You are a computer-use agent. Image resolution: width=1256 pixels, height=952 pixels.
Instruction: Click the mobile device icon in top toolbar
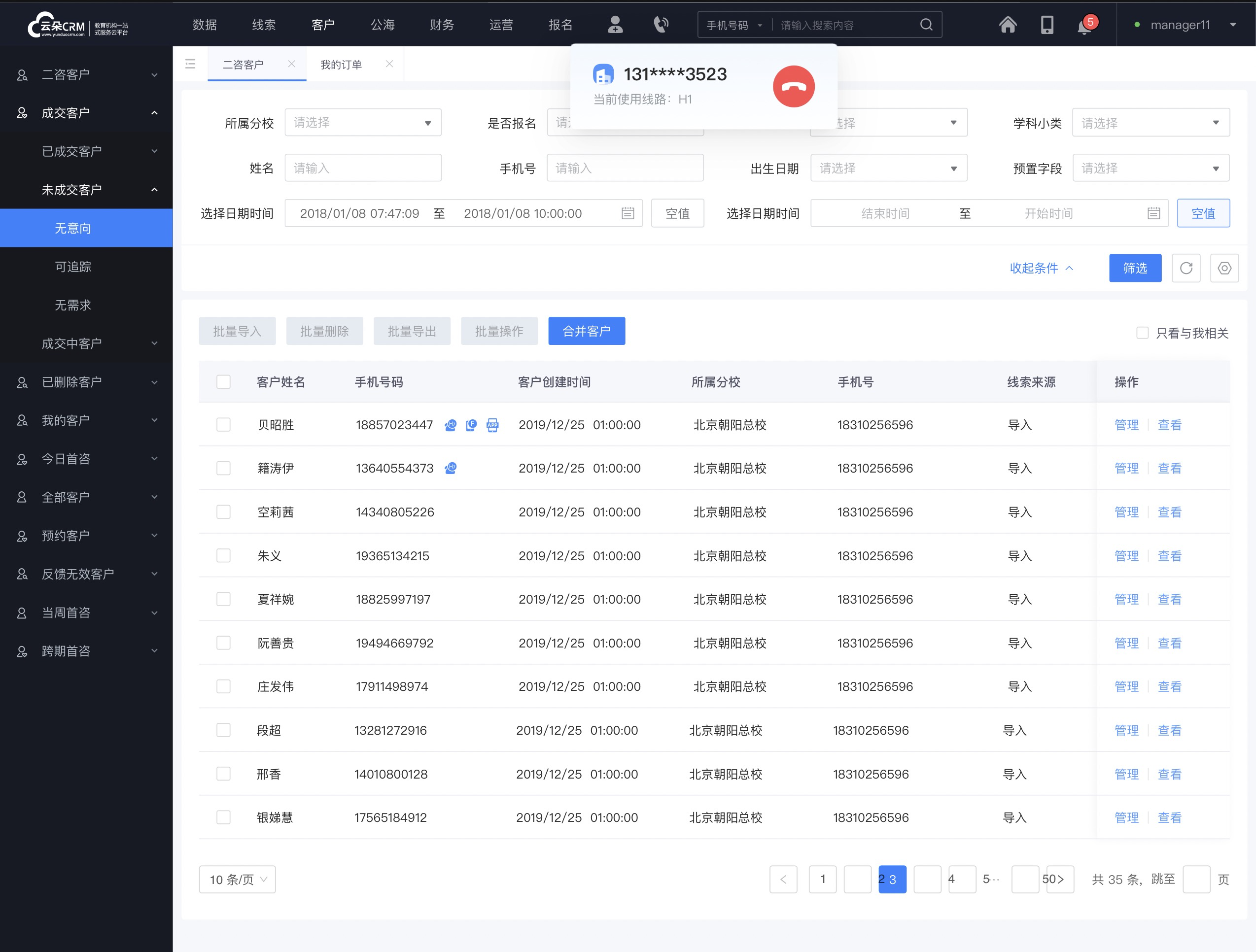click(1046, 25)
